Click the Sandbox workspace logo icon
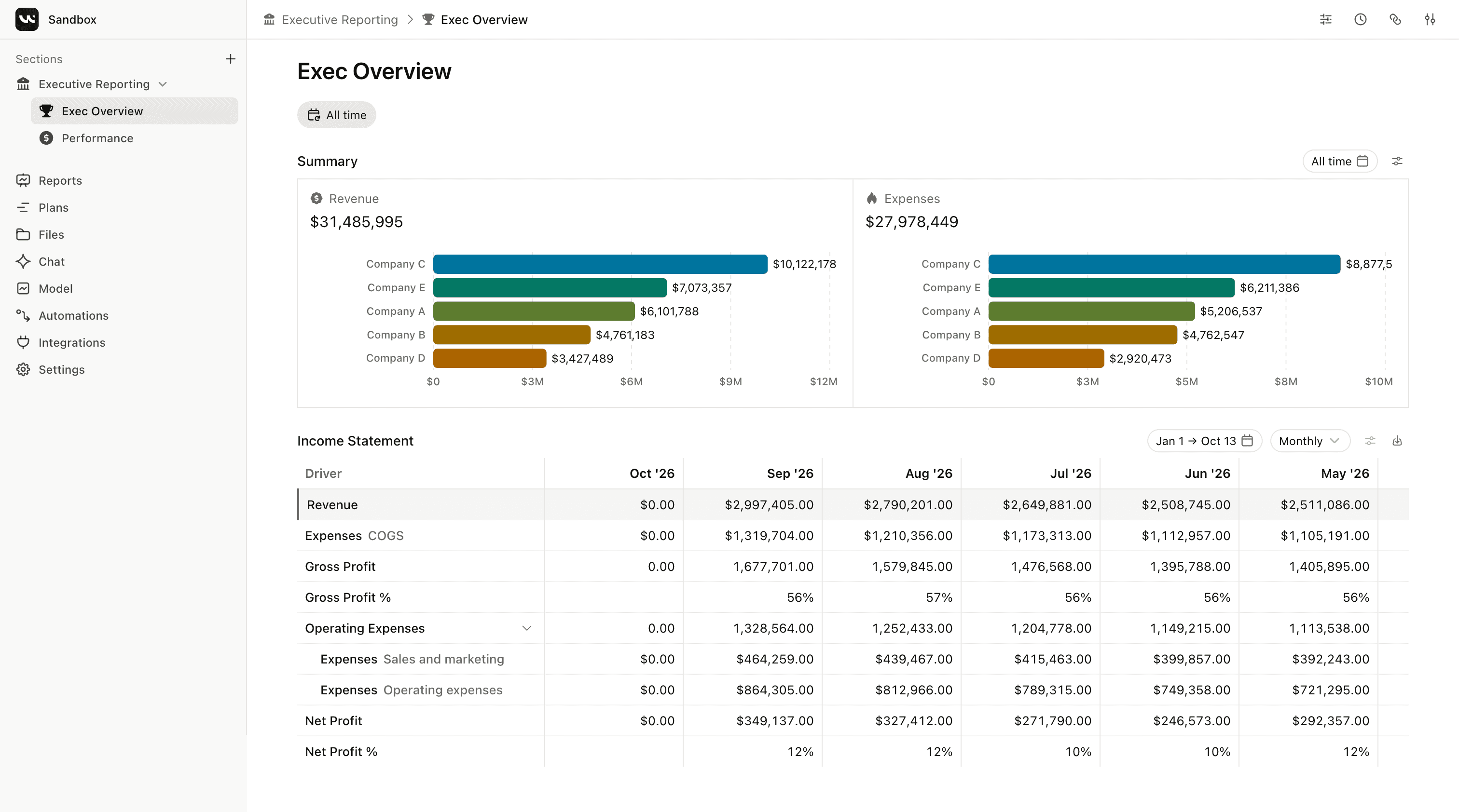The image size is (1459, 812). pos(27,19)
